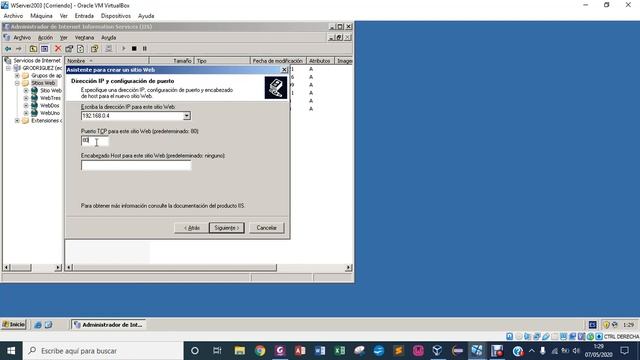Expand the WebDos site node
Screen dimensions: 640x360
[26, 105]
